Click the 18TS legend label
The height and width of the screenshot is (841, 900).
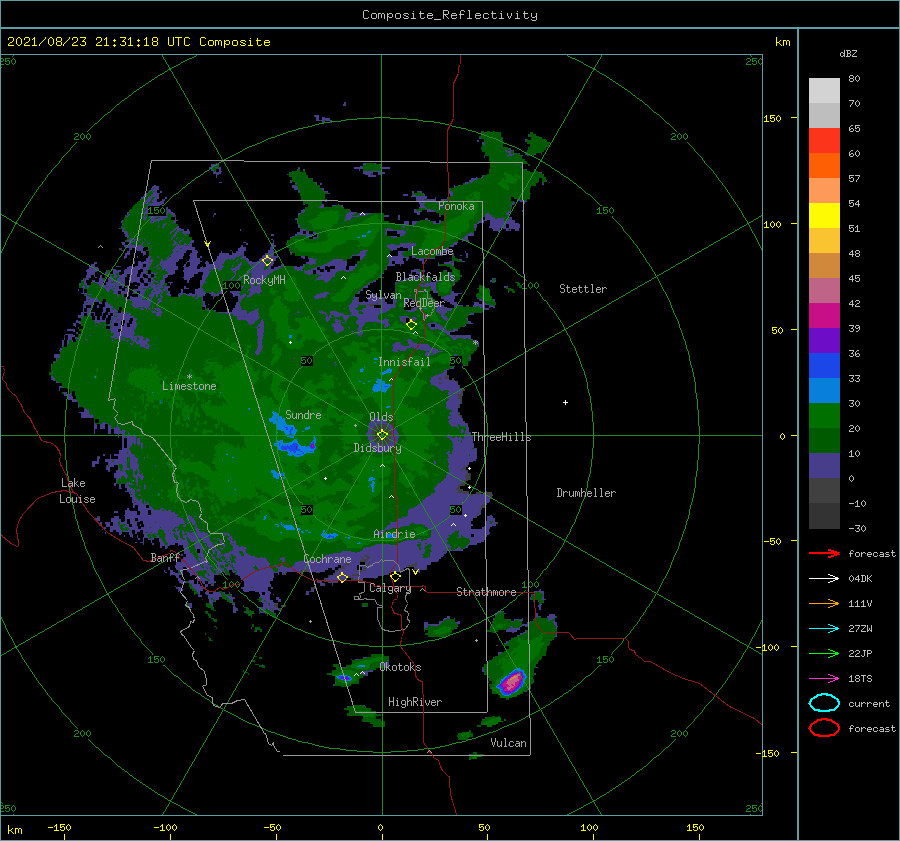coord(860,679)
